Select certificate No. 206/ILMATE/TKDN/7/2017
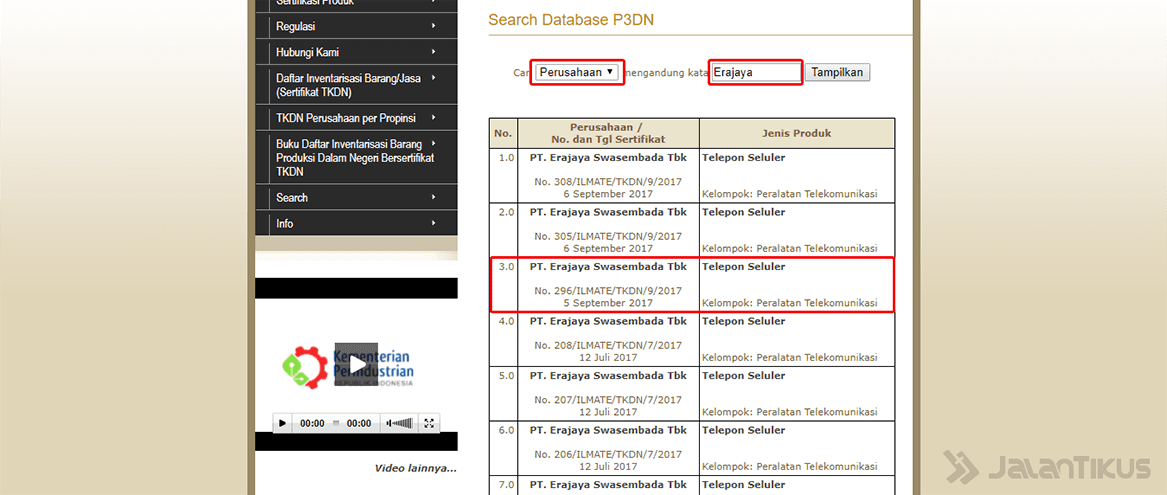 [x=608, y=454]
